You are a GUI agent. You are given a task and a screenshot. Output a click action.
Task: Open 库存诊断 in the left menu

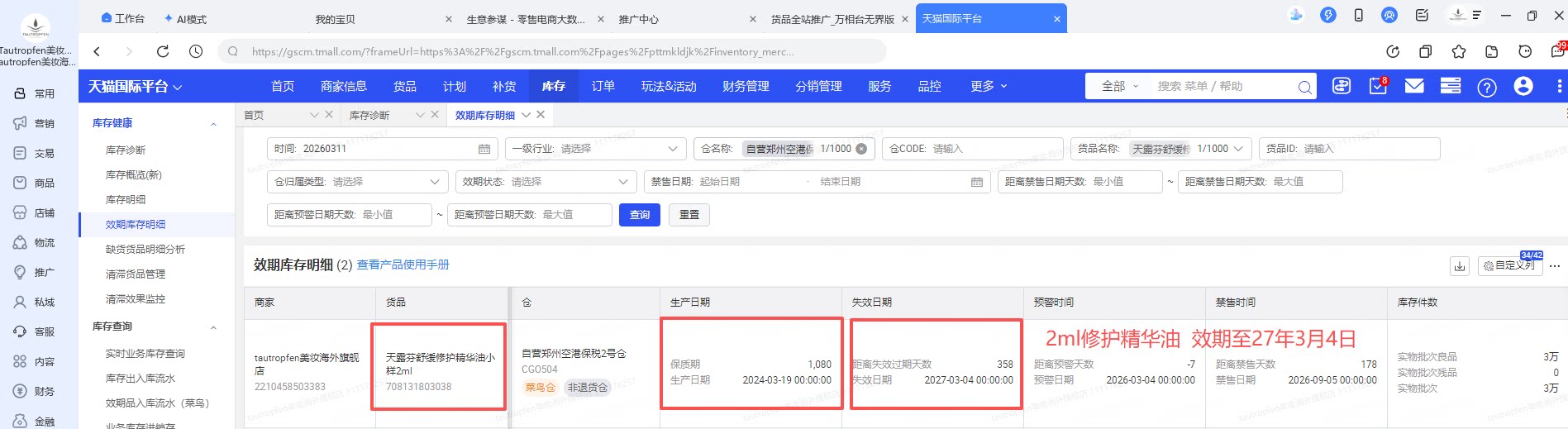tap(126, 150)
